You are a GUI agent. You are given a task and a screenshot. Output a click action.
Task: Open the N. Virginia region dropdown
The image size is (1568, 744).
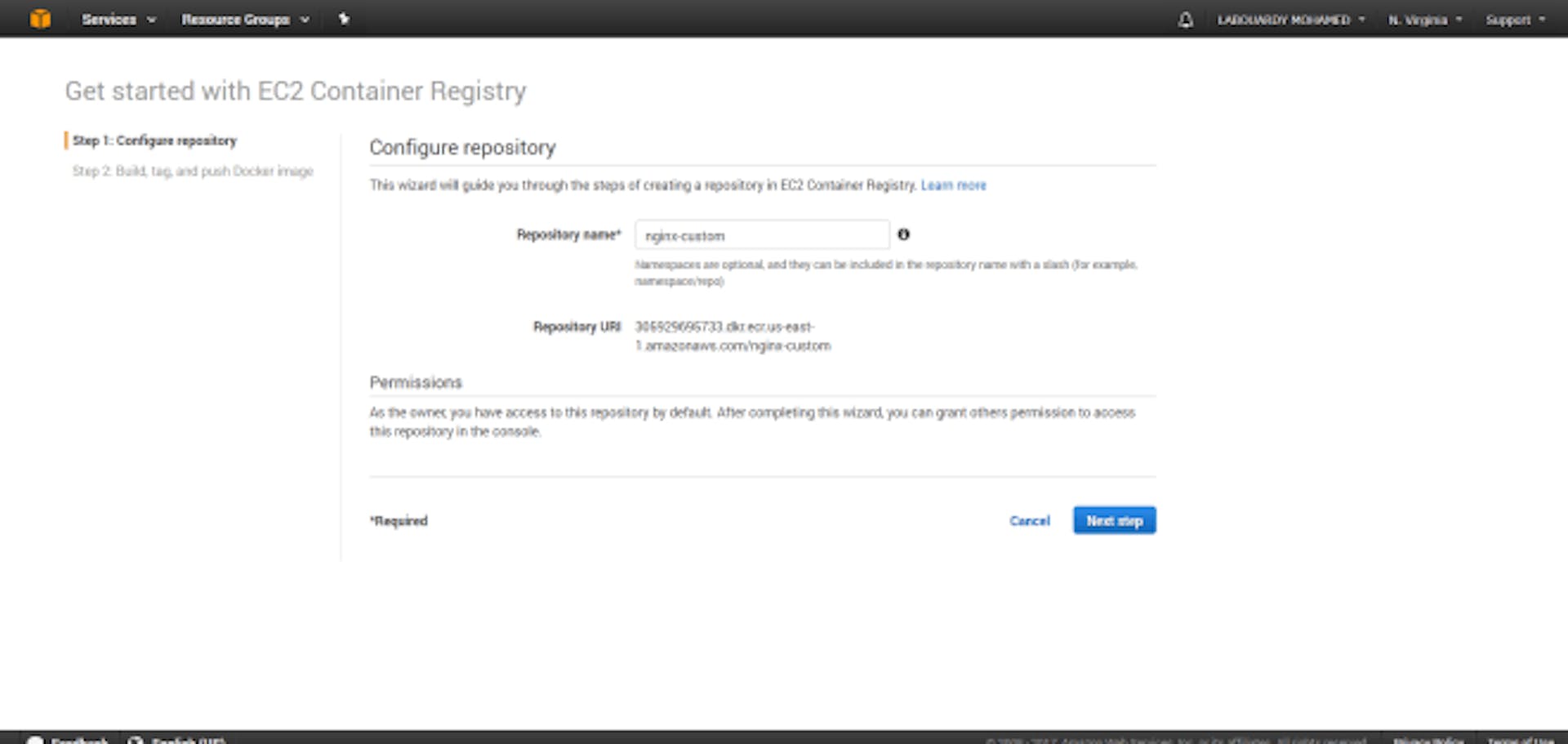click(x=1424, y=20)
